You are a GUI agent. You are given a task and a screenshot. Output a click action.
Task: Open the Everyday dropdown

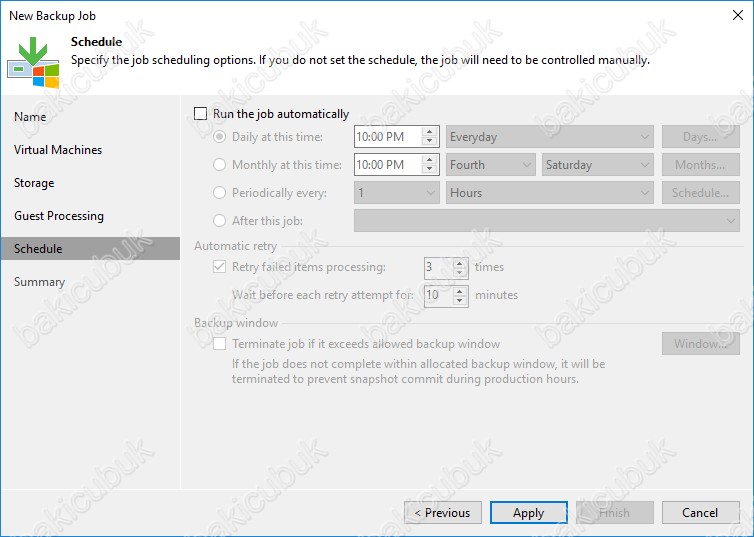[550, 137]
